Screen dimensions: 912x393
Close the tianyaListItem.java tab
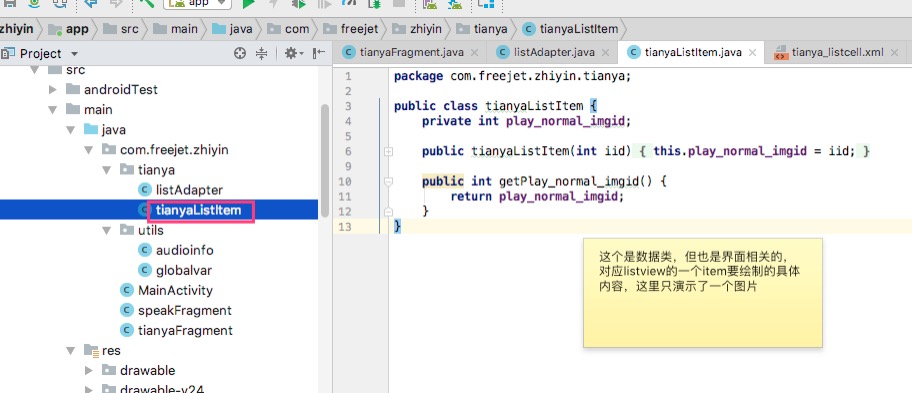752,53
